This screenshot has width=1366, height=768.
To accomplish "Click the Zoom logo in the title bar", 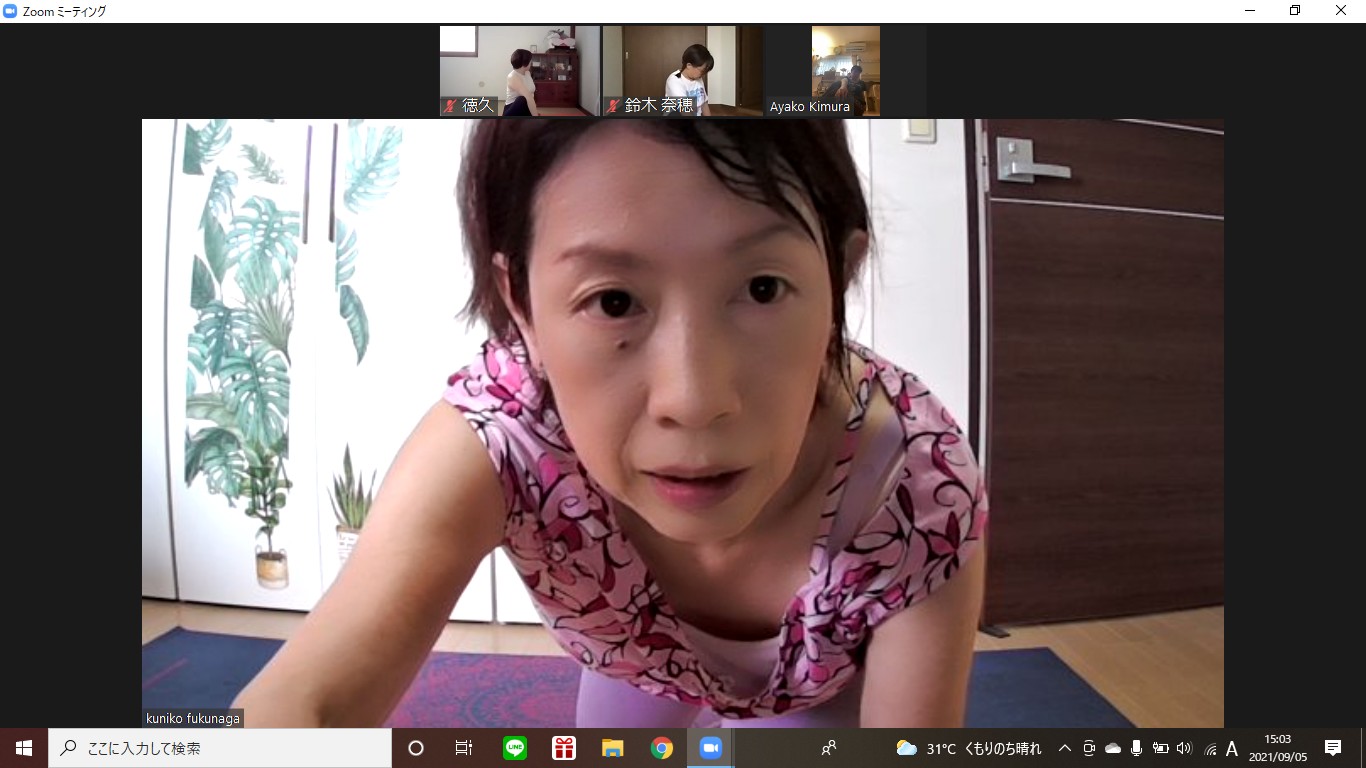I will coord(11,11).
